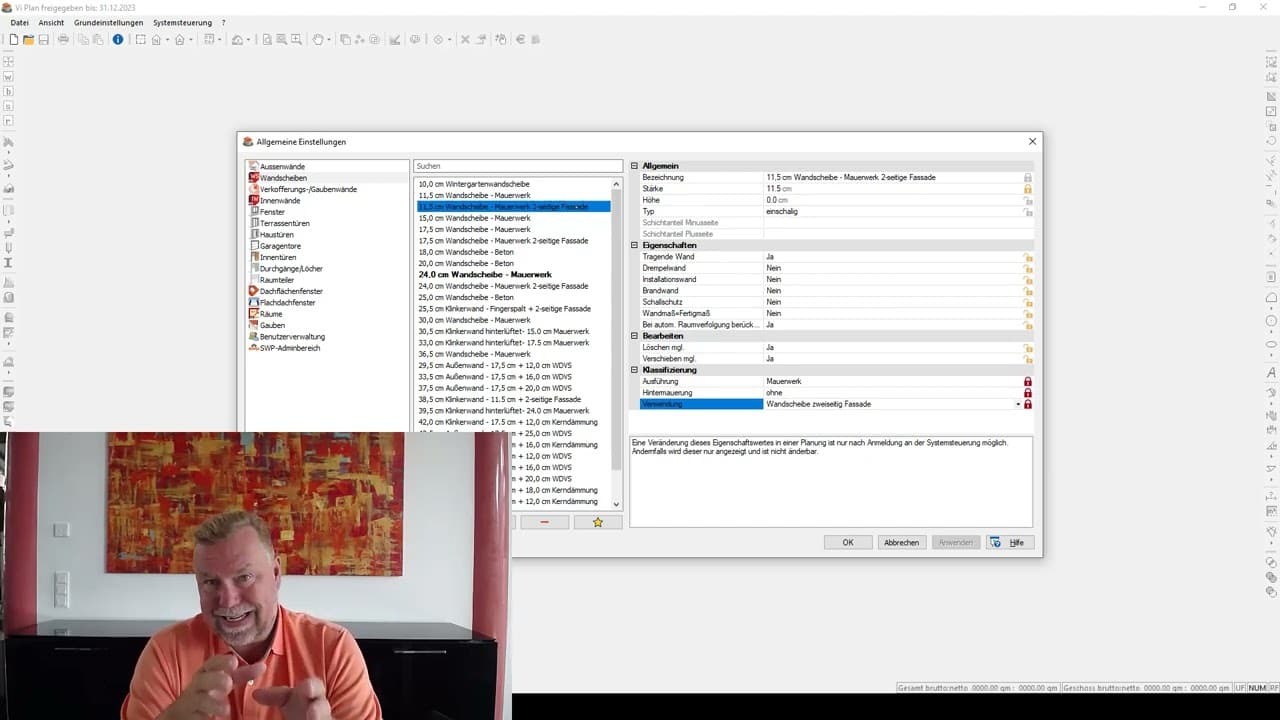Click the Suchen search field
This screenshot has width=1280, height=720.
click(518, 166)
